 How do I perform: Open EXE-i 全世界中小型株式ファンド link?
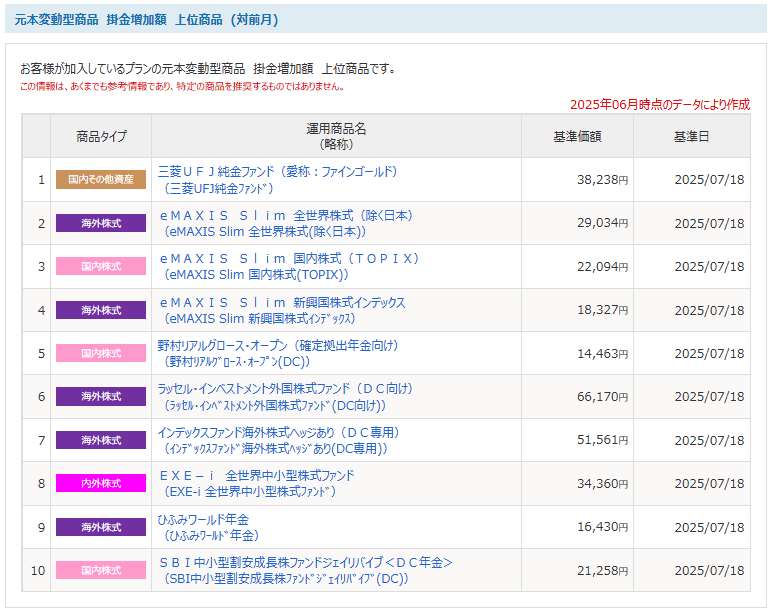coord(256,484)
